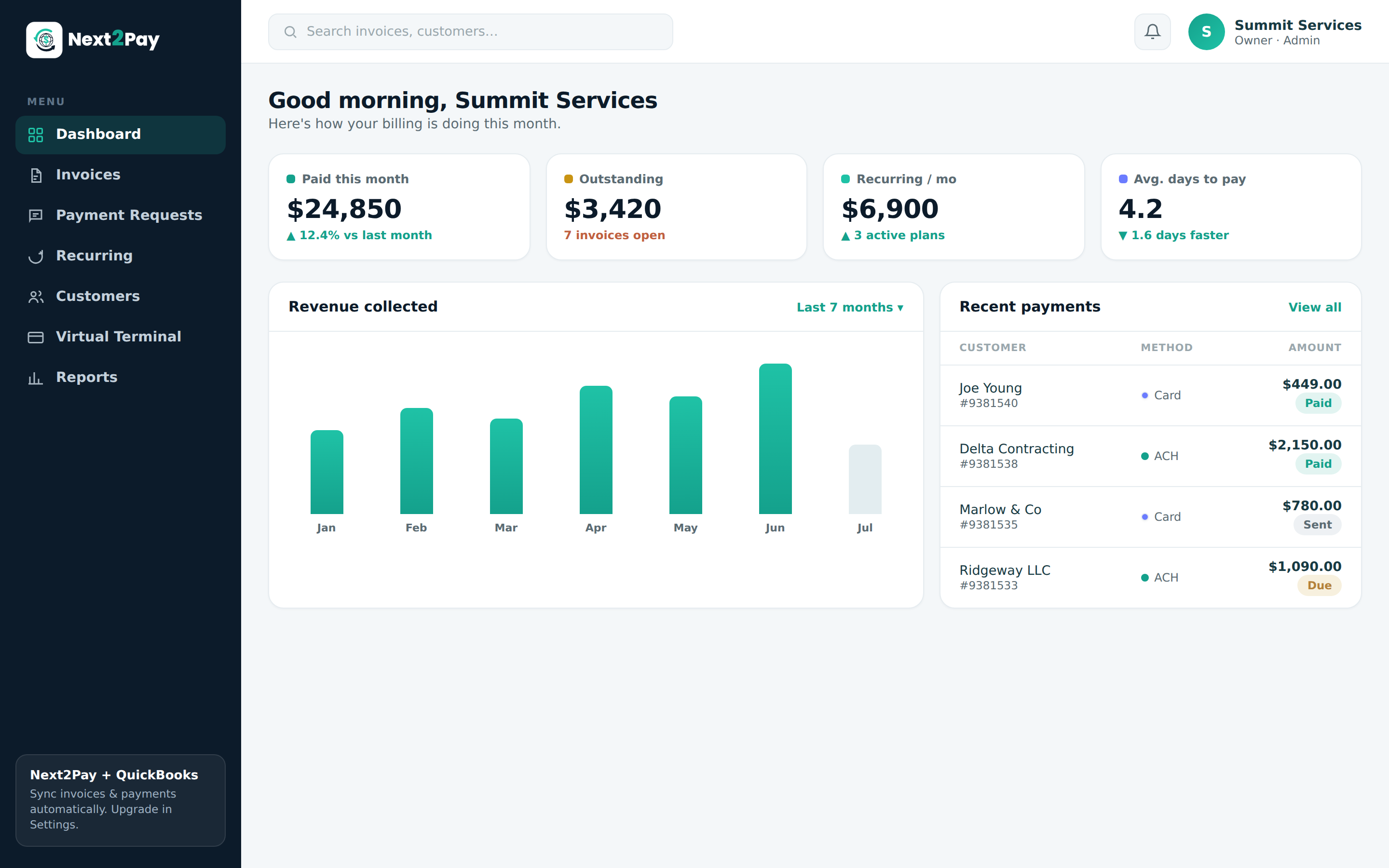Viewport: 1389px width, 868px height.
Task: Click the Summit Services avatar circle
Action: (1207, 31)
